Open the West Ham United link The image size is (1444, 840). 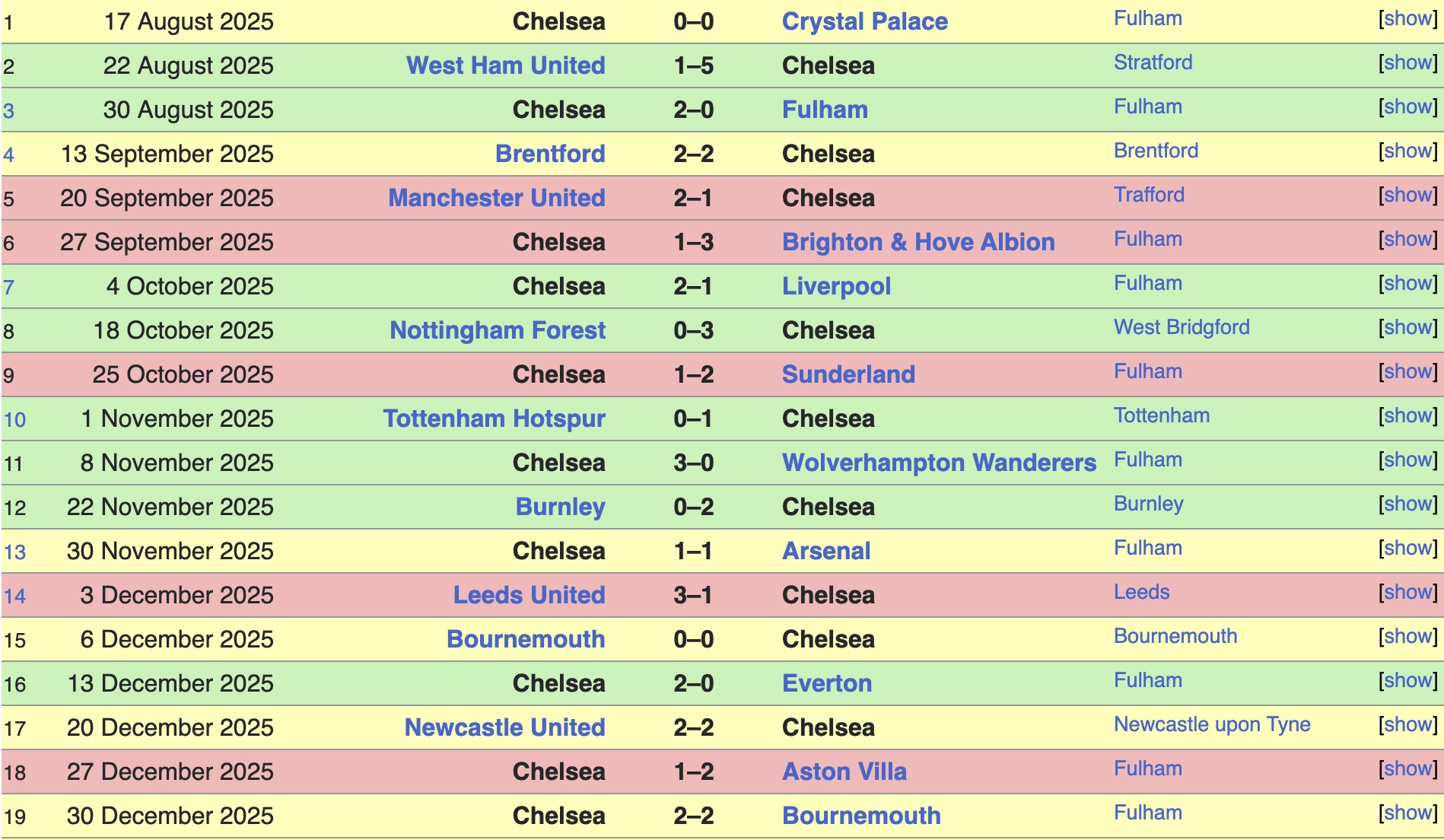point(505,65)
